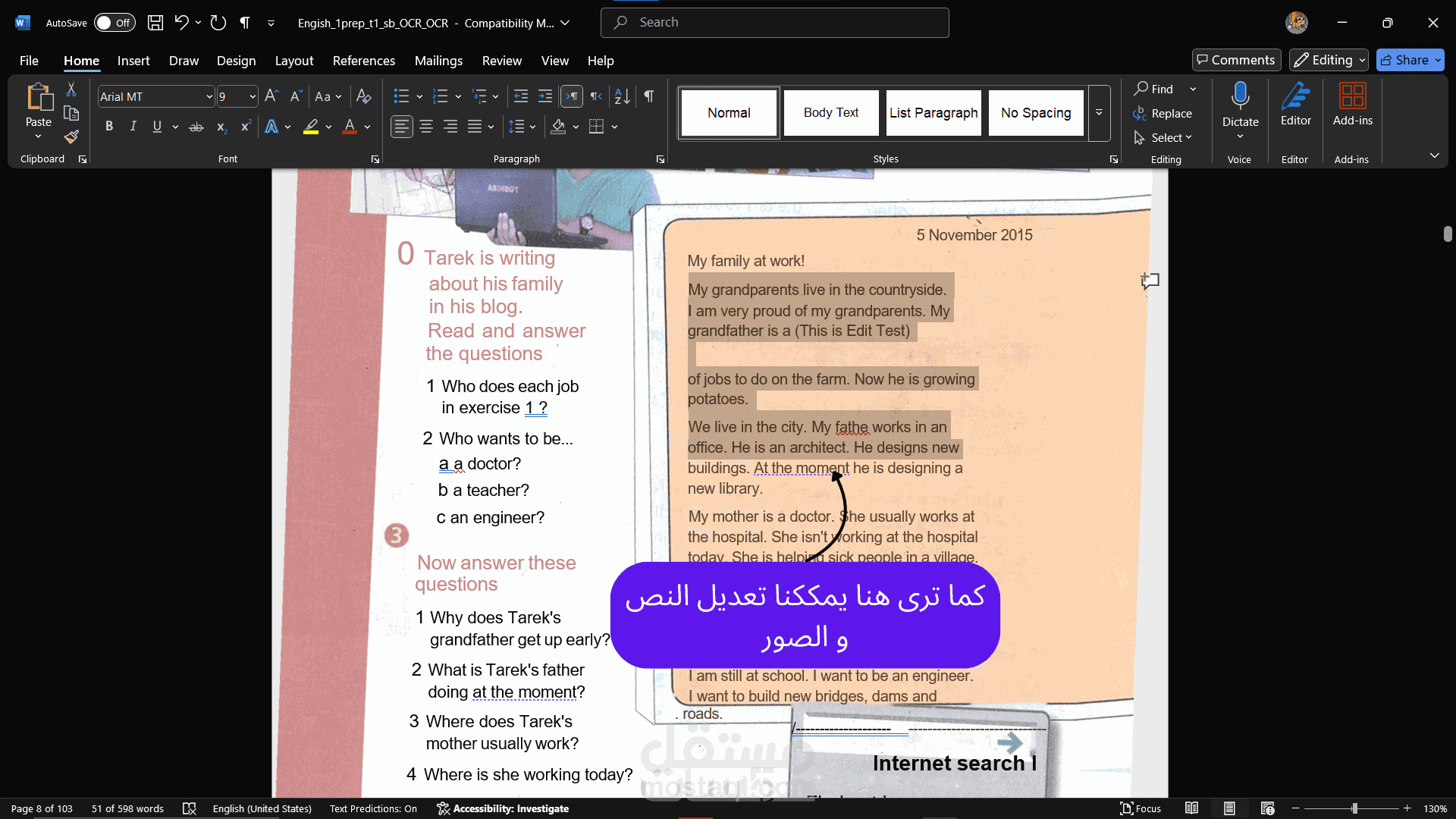
Task: Click the Strikethrough icon
Action: click(x=196, y=127)
